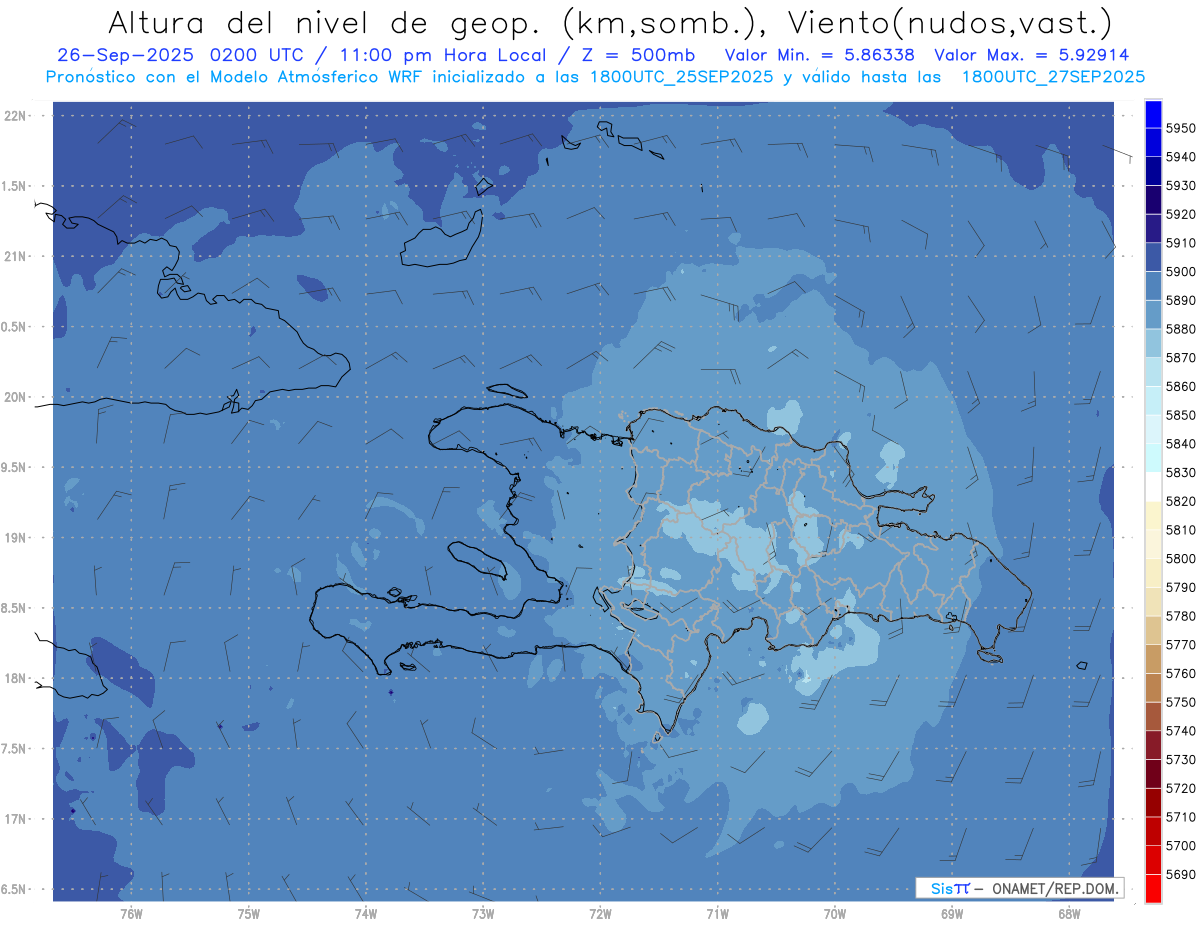Click the 'SisTT - ONAMET/REP.DOM.' credit label
The width and height of the screenshot is (1200, 927).
pos(1019,888)
